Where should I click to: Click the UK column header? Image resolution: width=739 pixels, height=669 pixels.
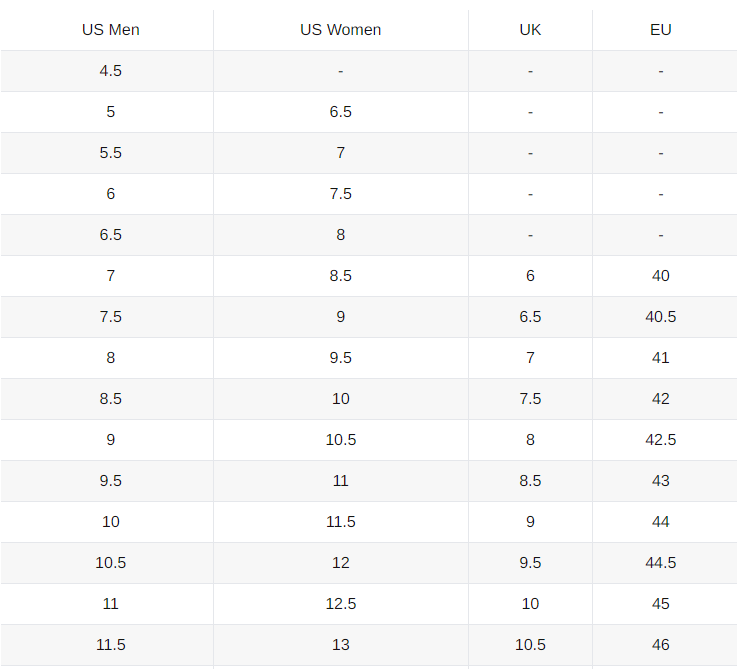pos(530,30)
